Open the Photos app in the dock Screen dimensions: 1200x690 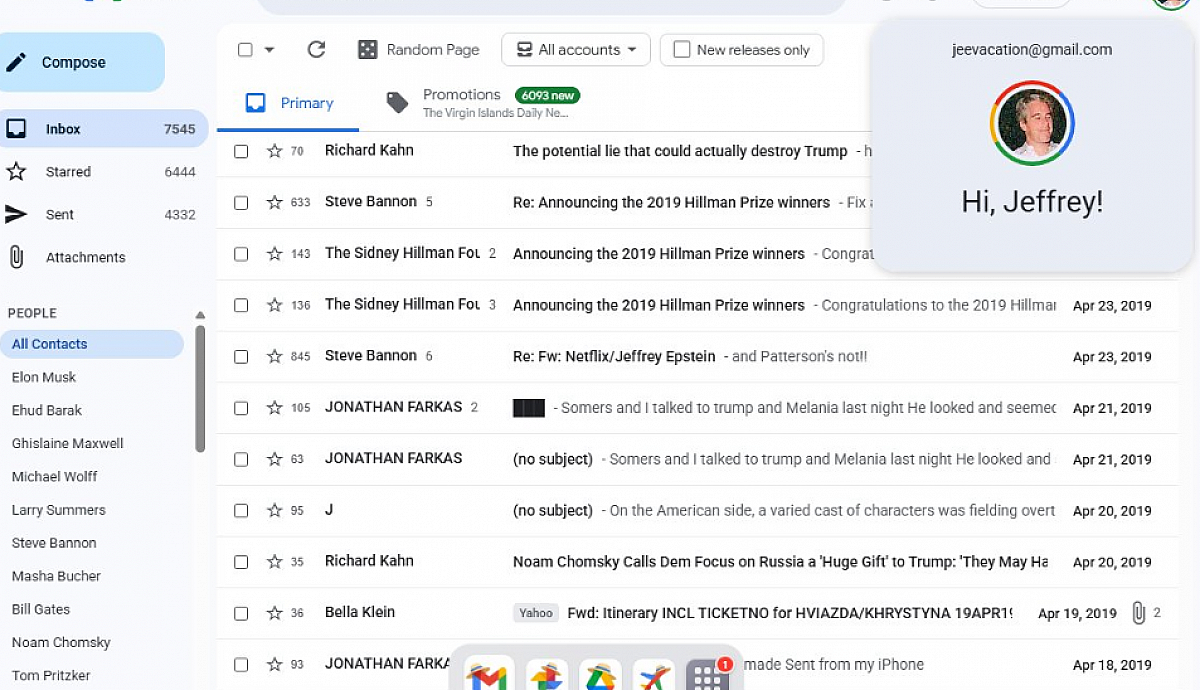pos(546,677)
